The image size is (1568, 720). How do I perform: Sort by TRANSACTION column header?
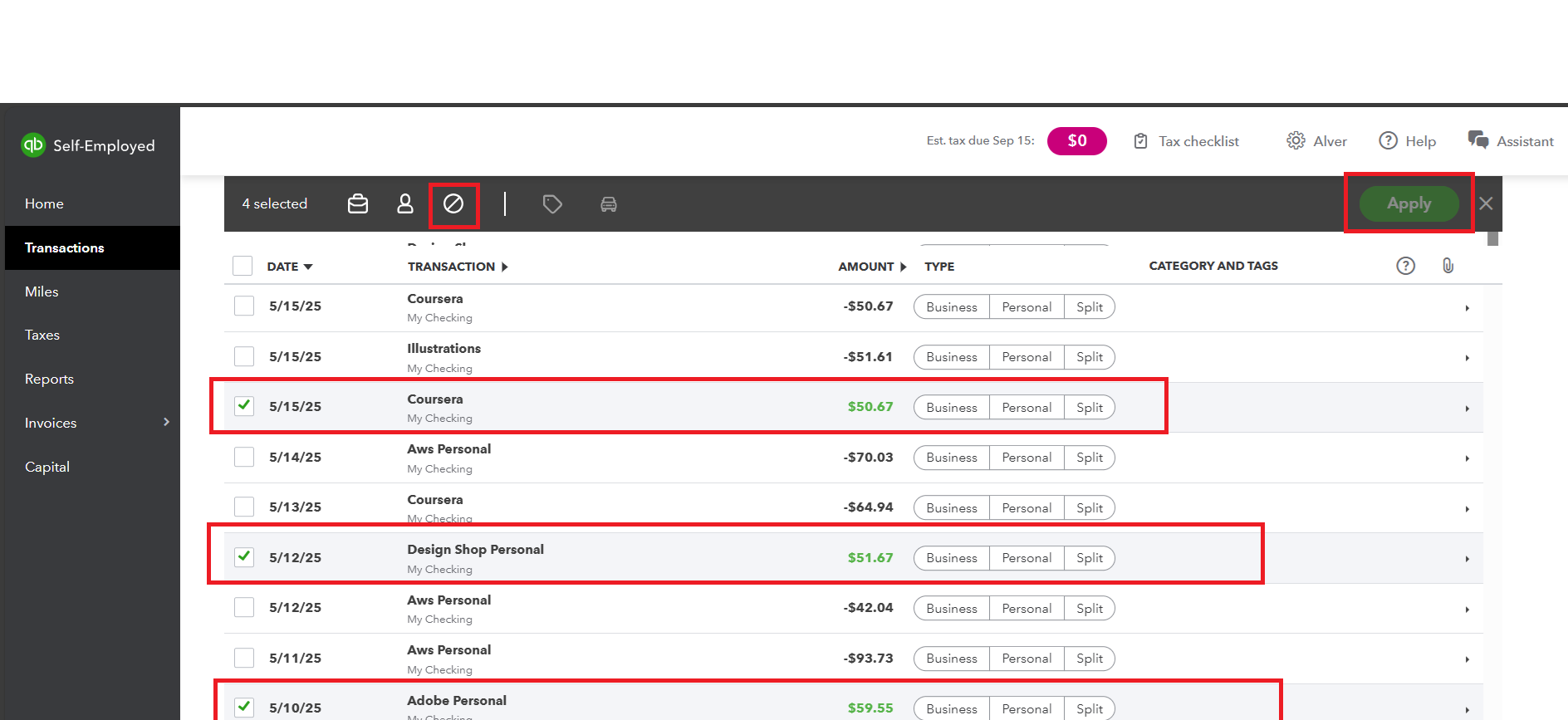(458, 267)
